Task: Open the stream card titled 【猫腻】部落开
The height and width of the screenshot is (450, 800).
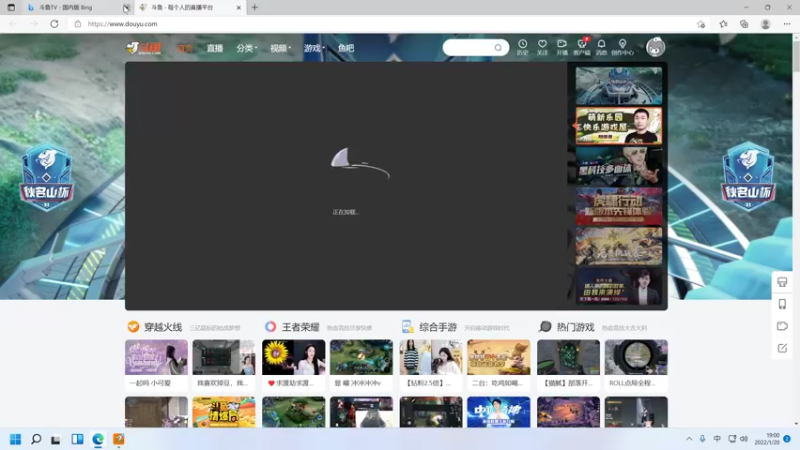Action: (568, 364)
